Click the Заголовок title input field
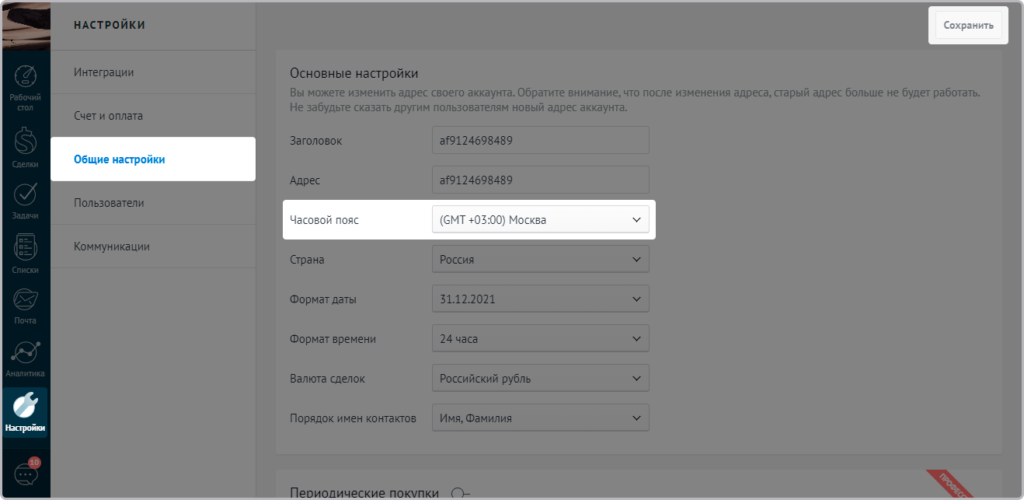This screenshot has width=1024, height=500. pyautogui.click(x=540, y=140)
